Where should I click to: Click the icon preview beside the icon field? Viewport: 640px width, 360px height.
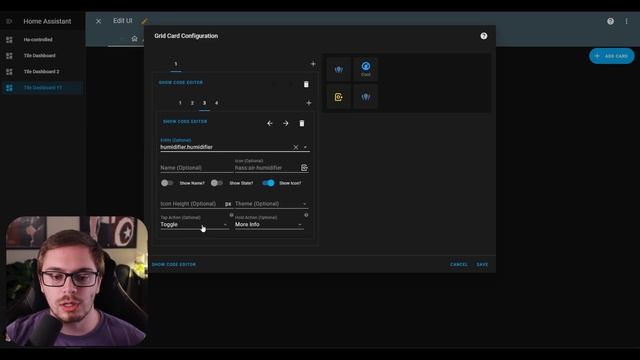(304, 167)
